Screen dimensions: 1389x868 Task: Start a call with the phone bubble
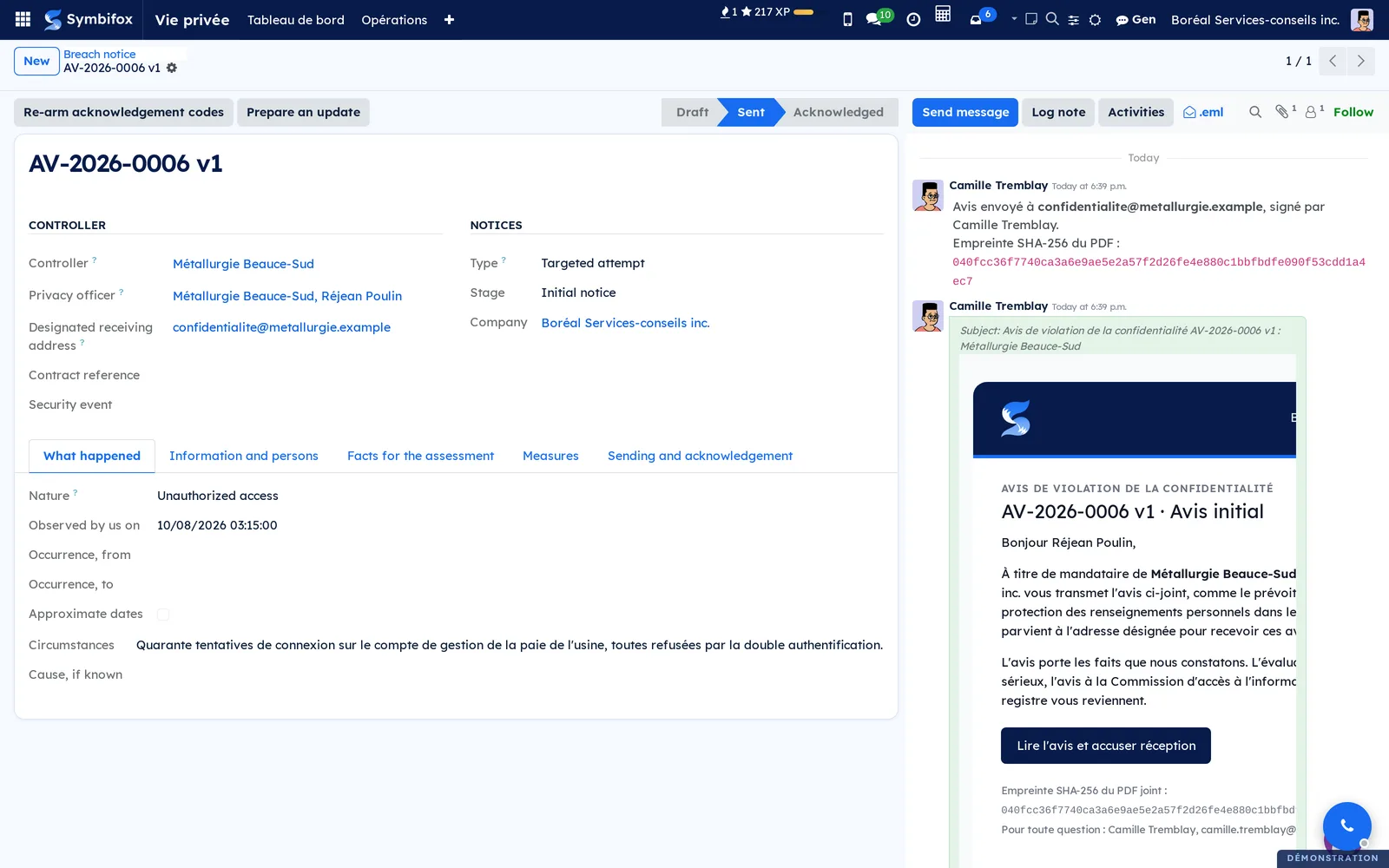[1346, 825]
